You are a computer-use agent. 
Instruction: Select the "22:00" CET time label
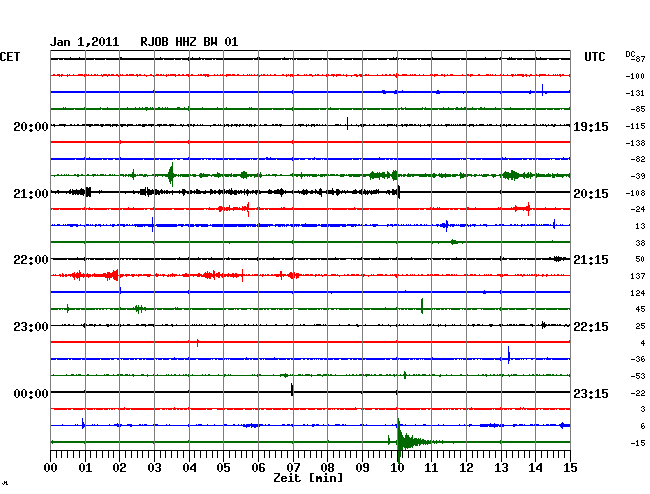(x=31, y=260)
